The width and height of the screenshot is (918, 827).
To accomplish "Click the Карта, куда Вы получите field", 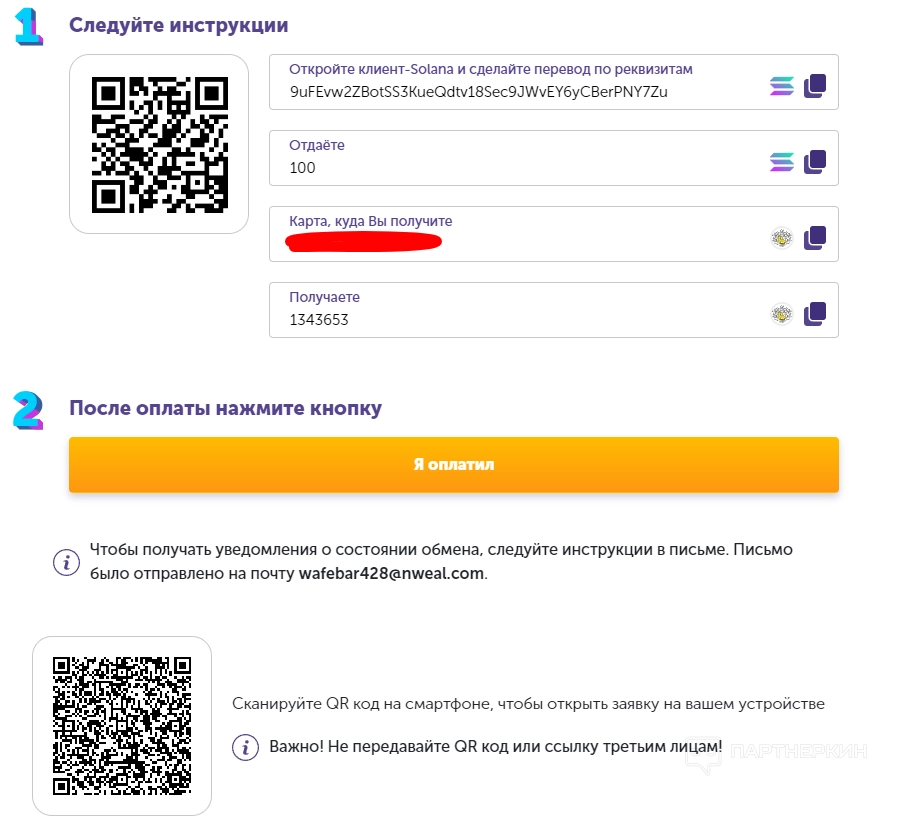I will point(520,240).
